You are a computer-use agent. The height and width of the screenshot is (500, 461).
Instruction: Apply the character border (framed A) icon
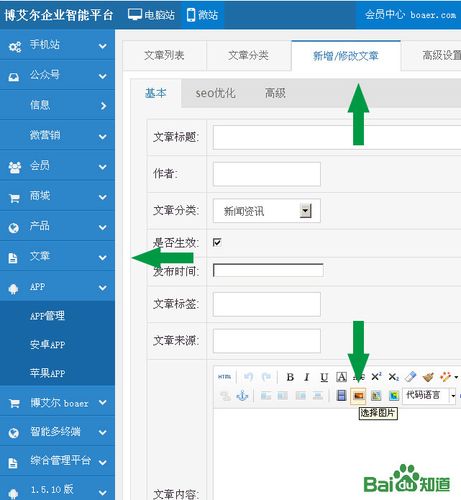tap(341, 377)
